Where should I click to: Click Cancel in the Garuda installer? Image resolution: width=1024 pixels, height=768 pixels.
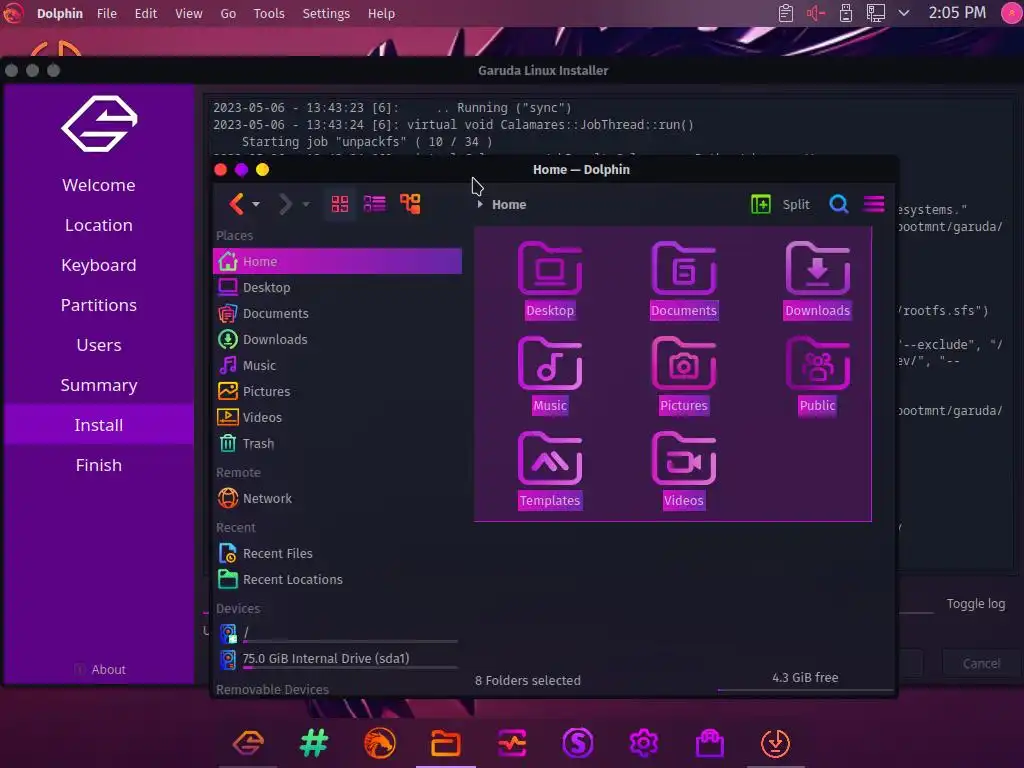click(x=981, y=664)
